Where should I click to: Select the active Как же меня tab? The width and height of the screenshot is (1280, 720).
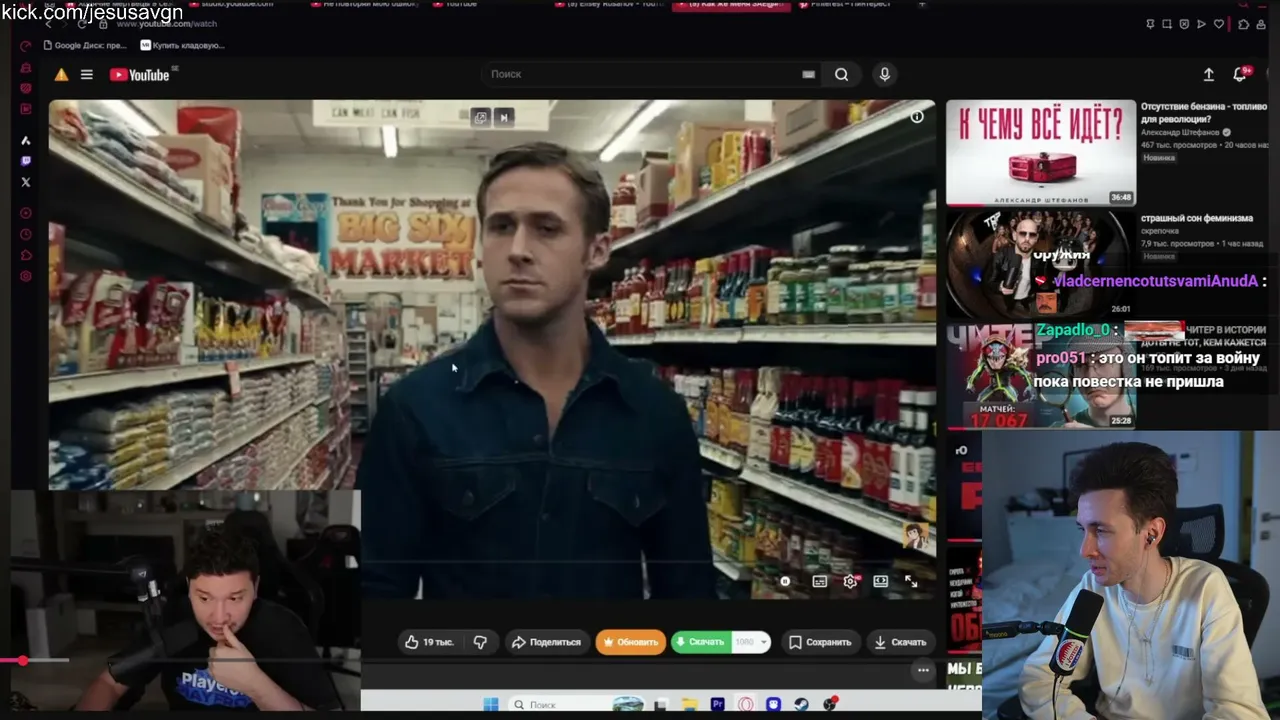click(x=732, y=5)
